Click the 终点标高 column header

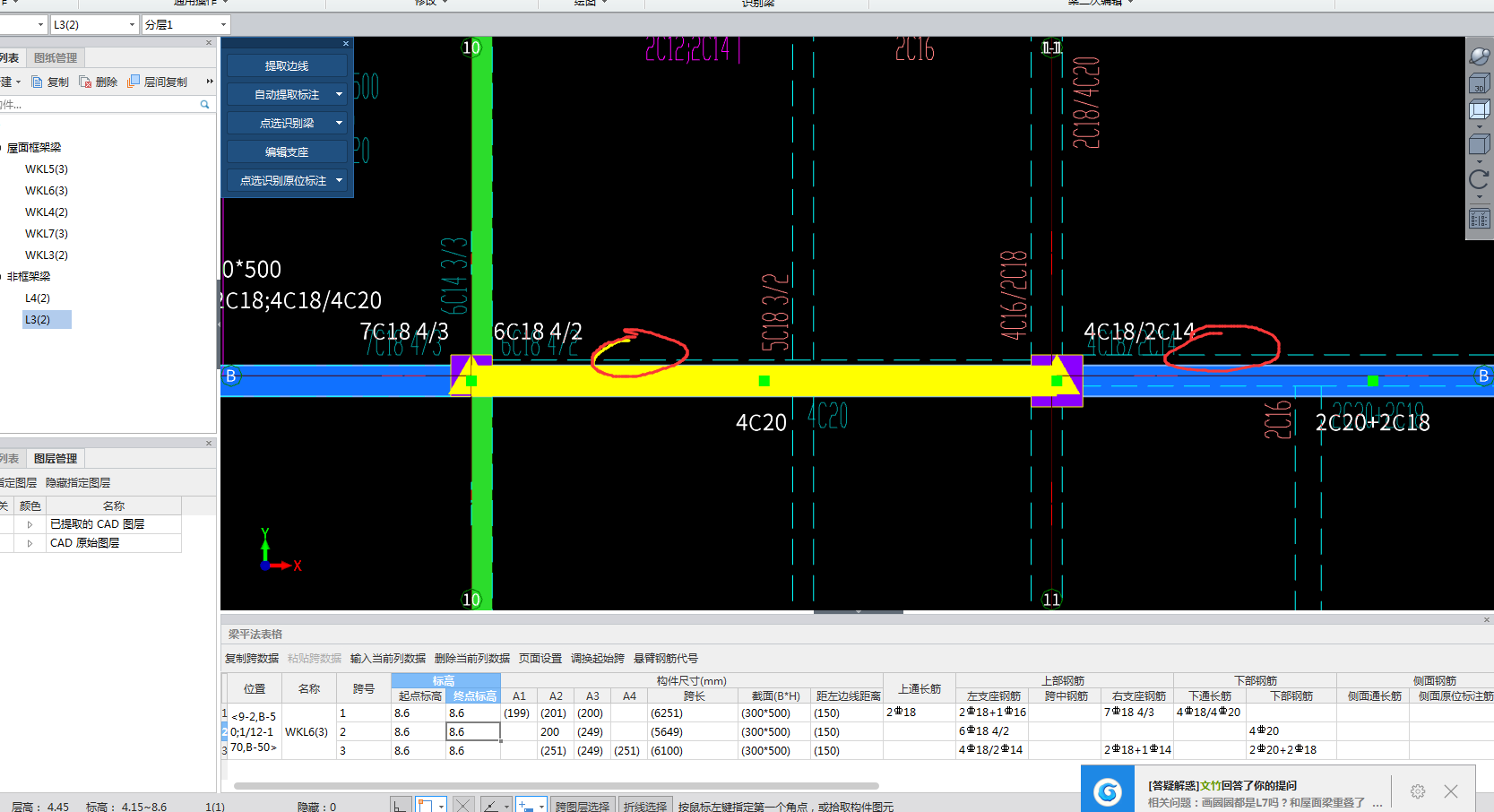(473, 695)
